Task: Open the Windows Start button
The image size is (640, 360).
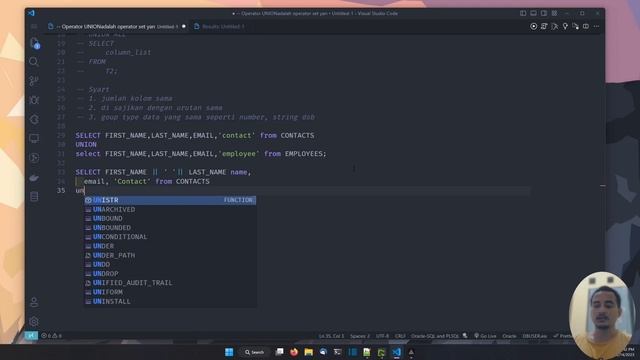Action: pyautogui.click(x=229, y=352)
